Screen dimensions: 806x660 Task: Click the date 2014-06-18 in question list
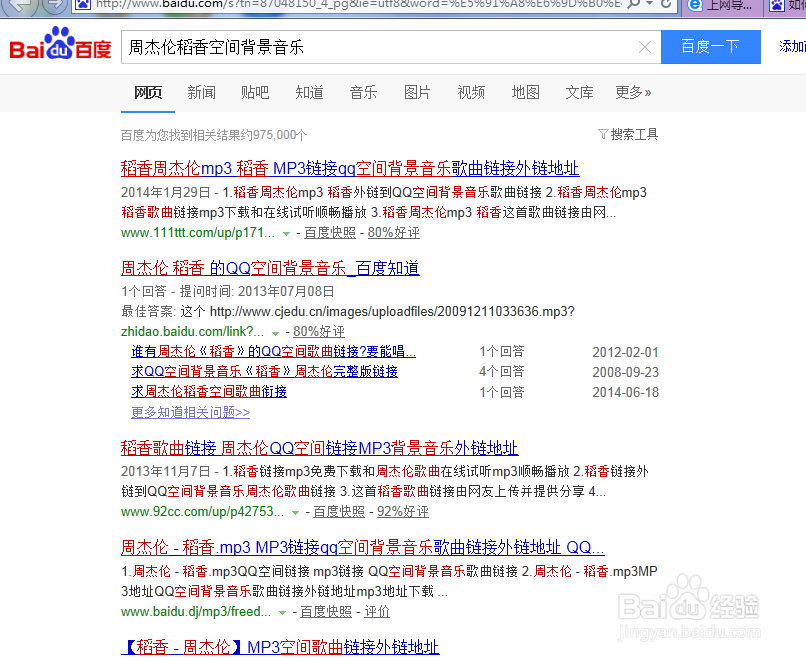point(626,392)
